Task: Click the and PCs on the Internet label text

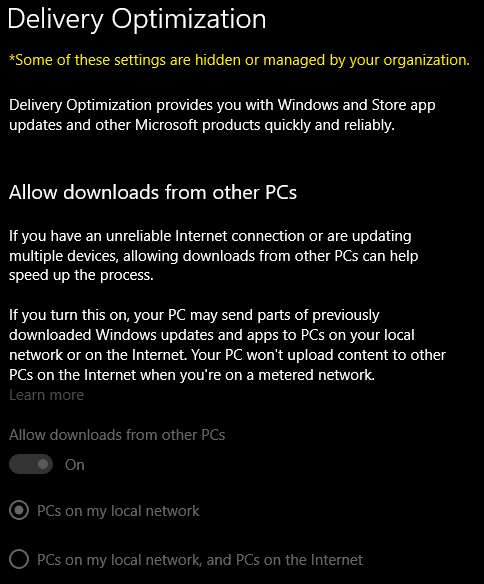Action: [285, 560]
